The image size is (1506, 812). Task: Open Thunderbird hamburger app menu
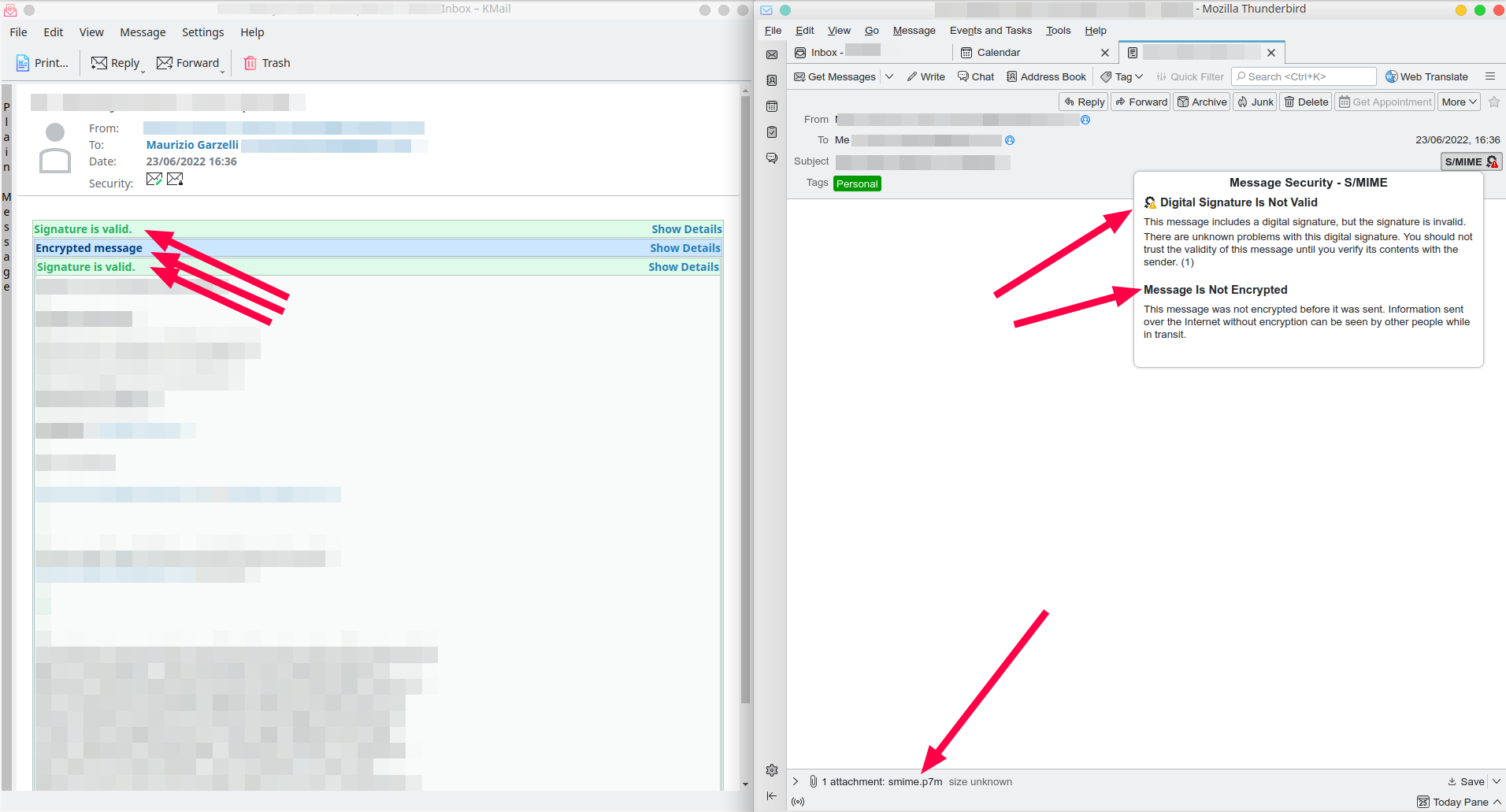tap(1490, 76)
